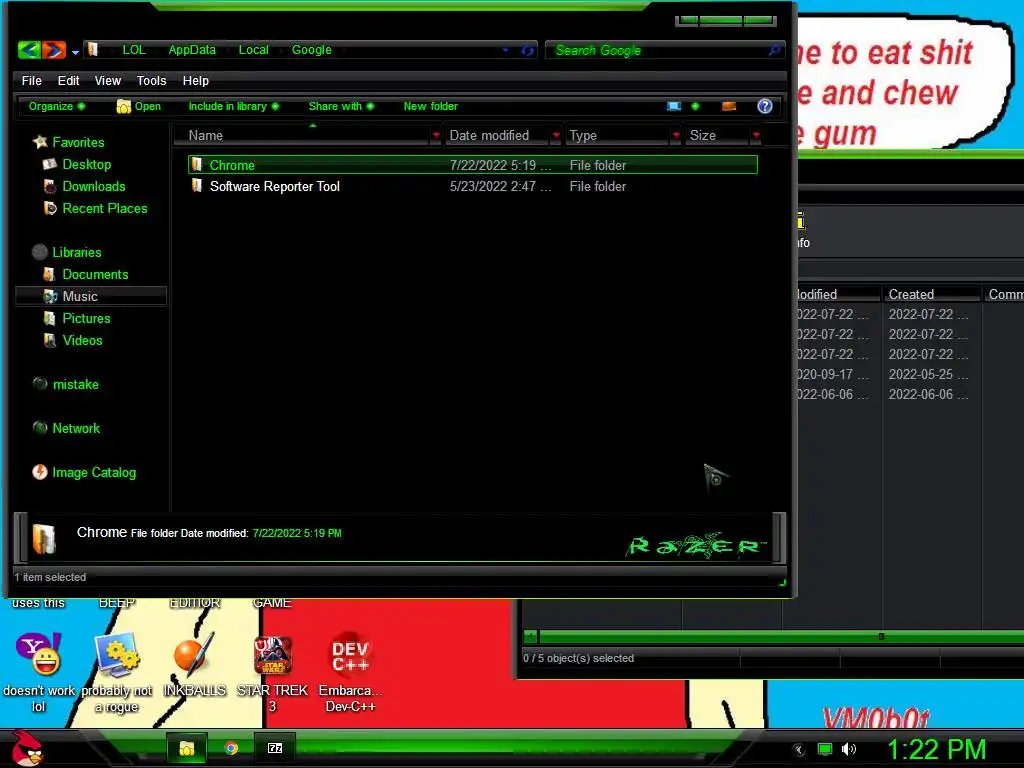Viewport: 1024px width, 768px height.
Task: Click horizontal scrollbar in background window
Action: tap(774, 636)
